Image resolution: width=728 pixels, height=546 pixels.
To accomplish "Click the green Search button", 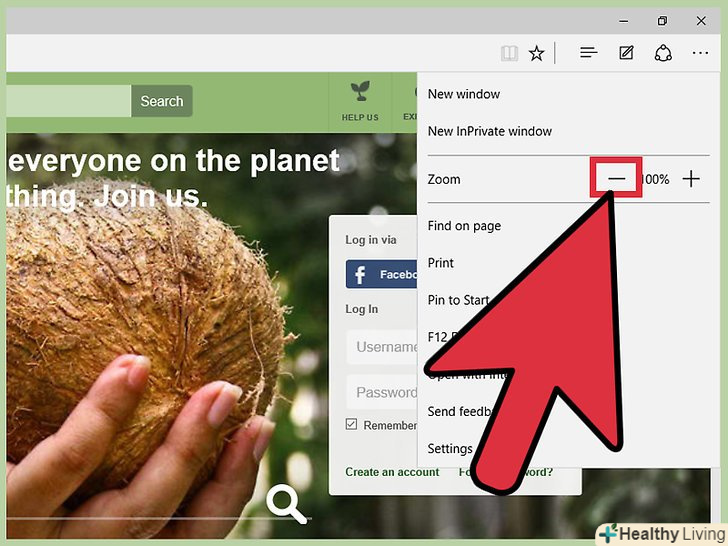I will click(x=162, y=101).
